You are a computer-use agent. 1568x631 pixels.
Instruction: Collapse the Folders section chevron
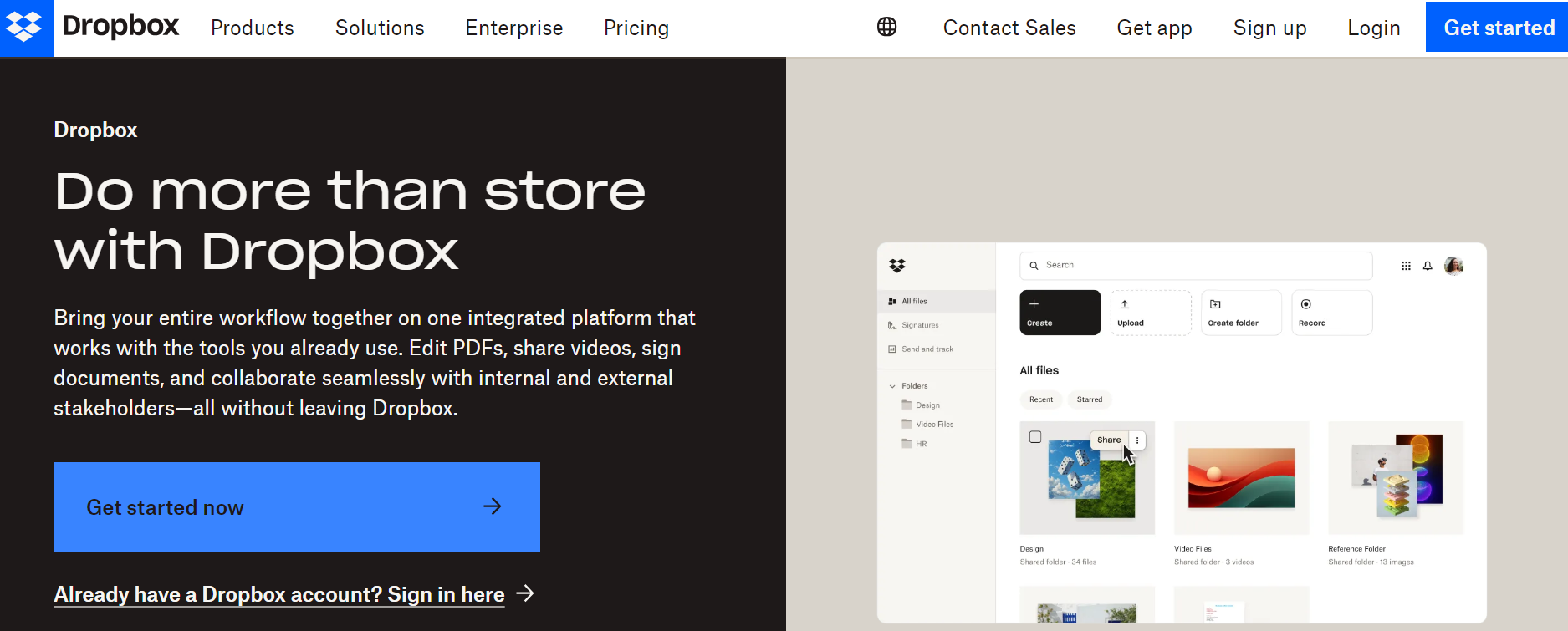click(892, 386)
